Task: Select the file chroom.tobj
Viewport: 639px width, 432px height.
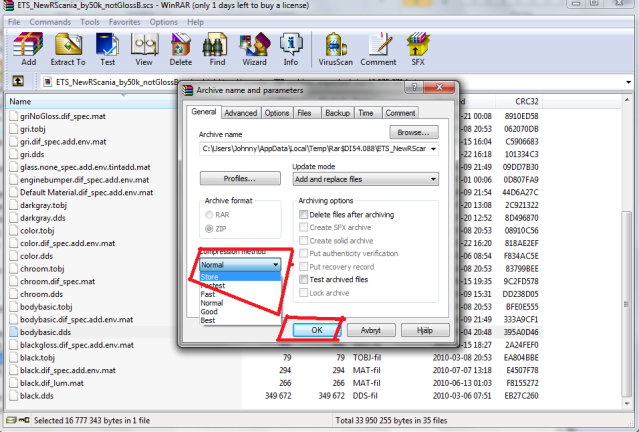Action: (42, 269)
